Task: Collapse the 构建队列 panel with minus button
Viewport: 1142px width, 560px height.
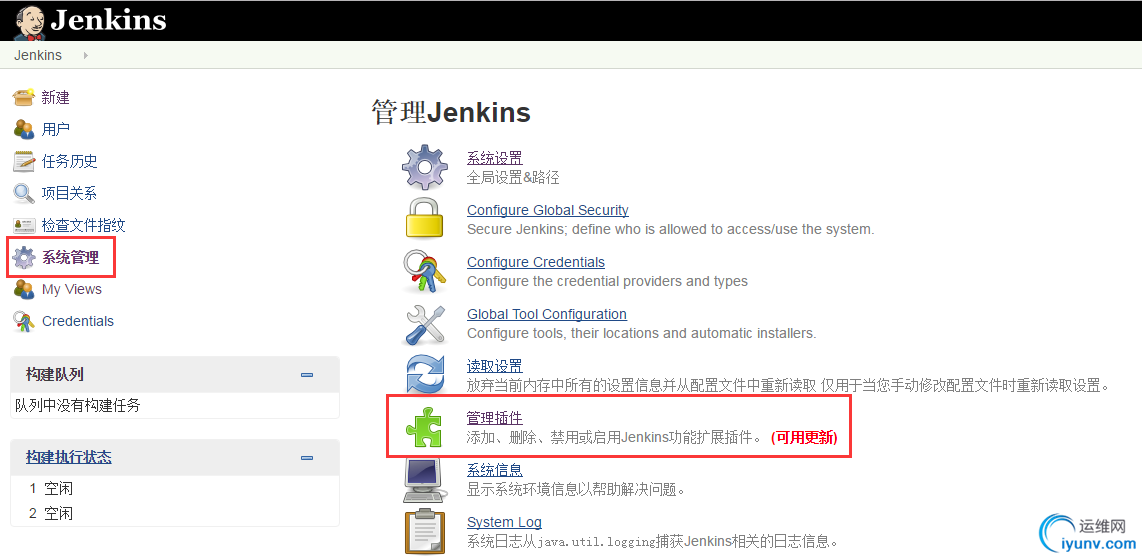Action: click(307, 375)
